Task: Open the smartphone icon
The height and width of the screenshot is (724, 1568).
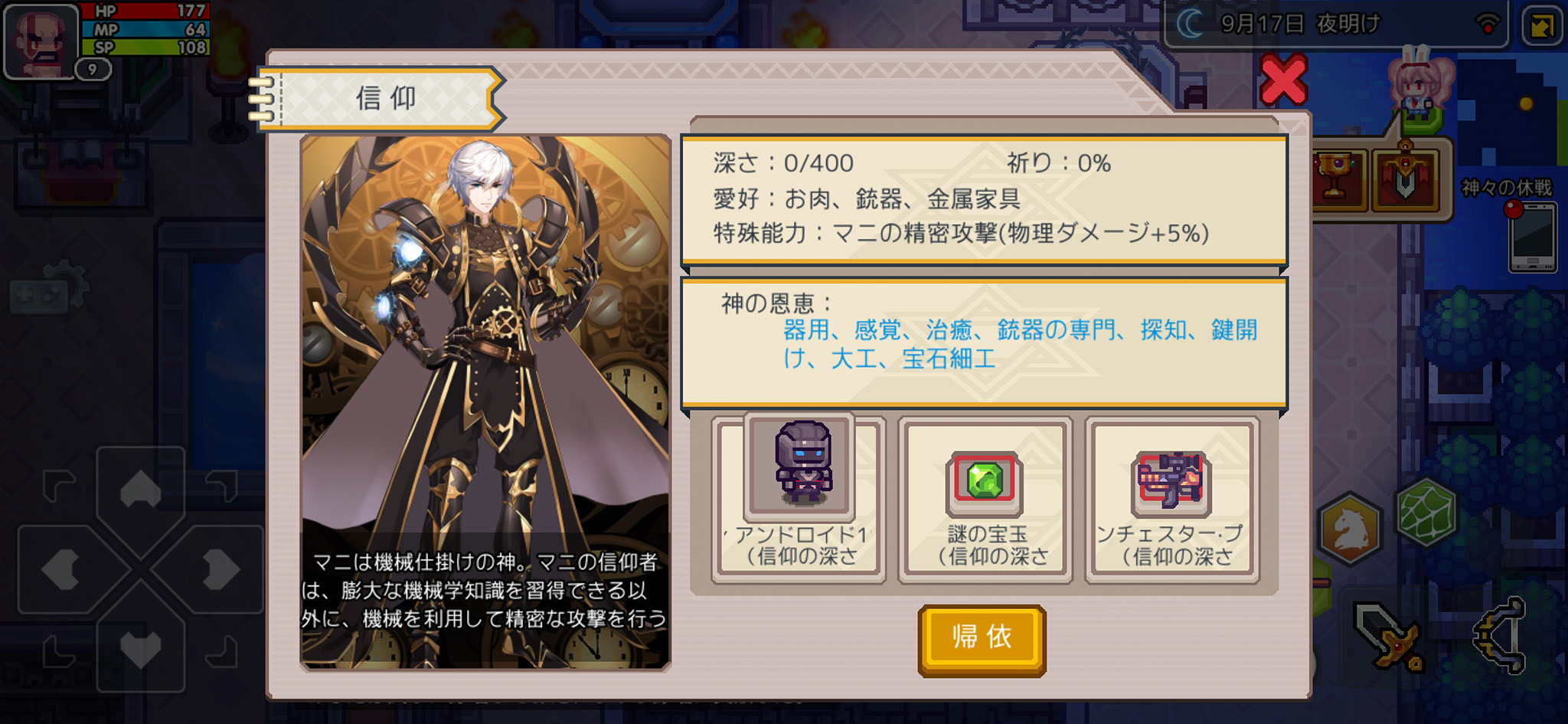Action: coord(1532,239)
